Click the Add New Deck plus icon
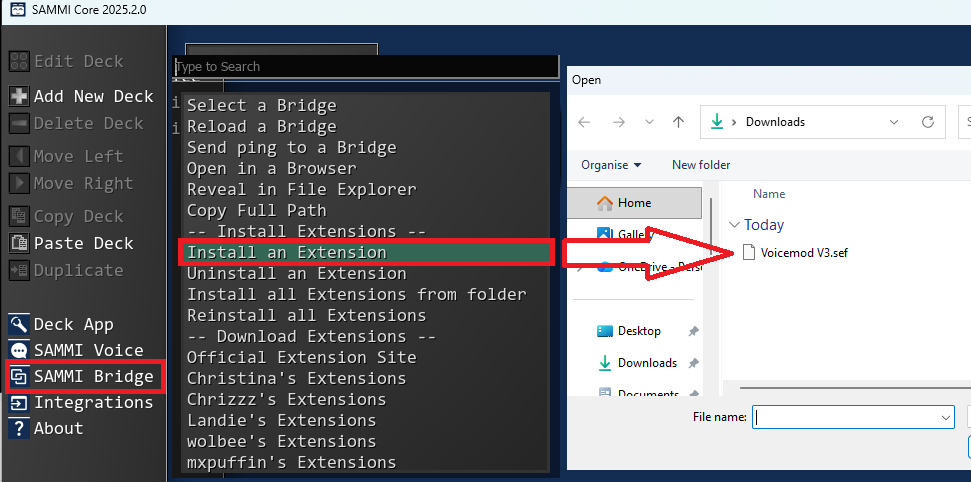 click(x=19, y=96)
